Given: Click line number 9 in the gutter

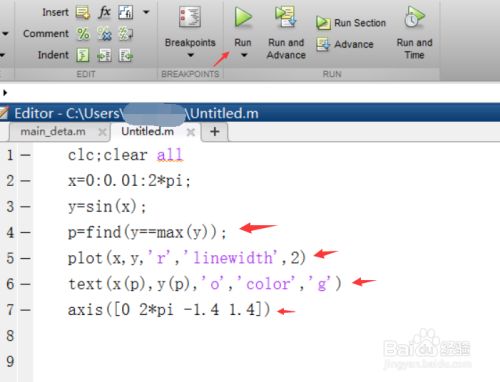Looking at the screenshot, I should point(10,362).
